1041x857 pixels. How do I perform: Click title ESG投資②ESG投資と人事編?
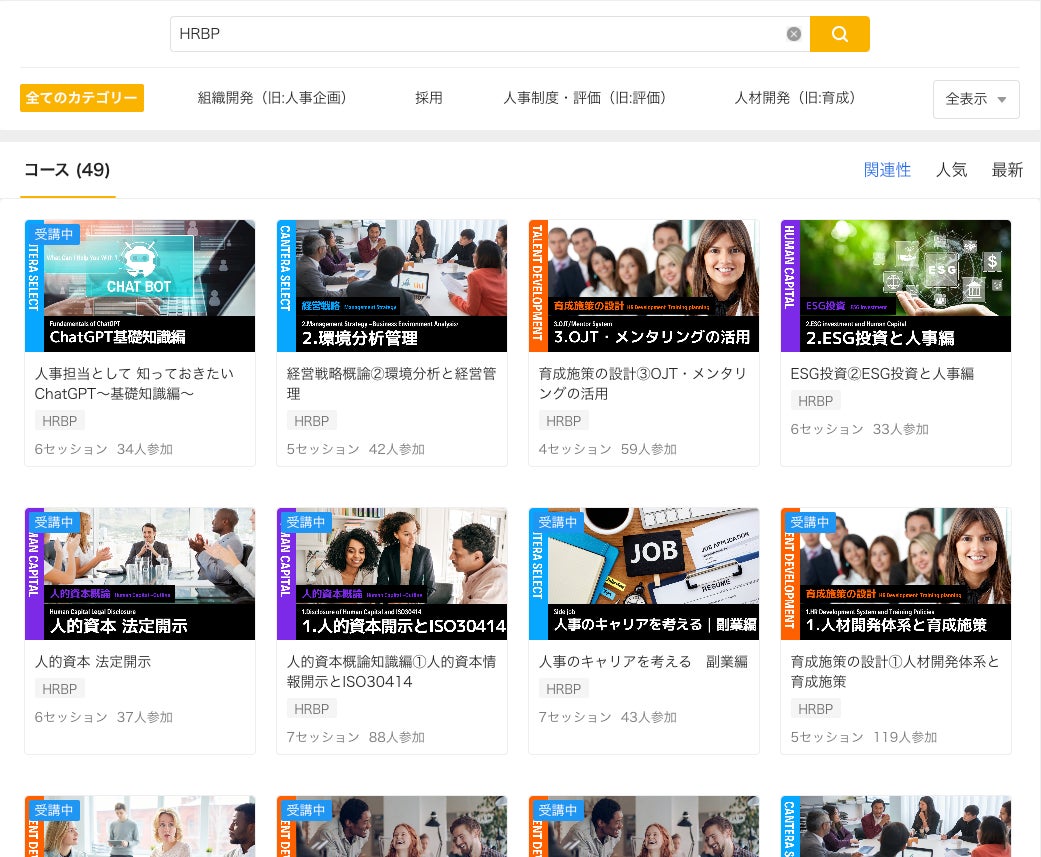[x=882, y=374]
